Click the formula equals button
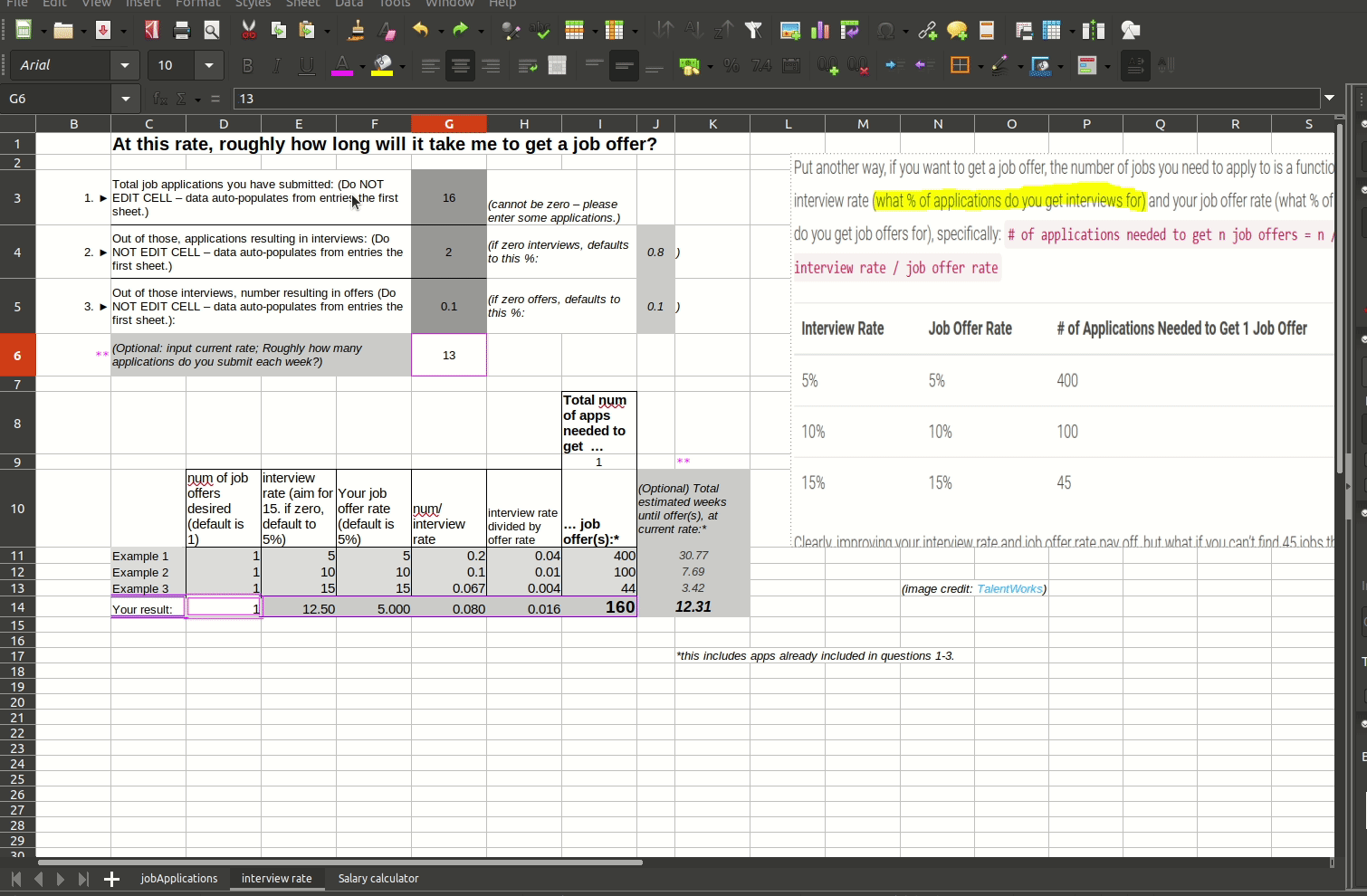Viewport: 1367px width, 896px height. click(215, 99)
